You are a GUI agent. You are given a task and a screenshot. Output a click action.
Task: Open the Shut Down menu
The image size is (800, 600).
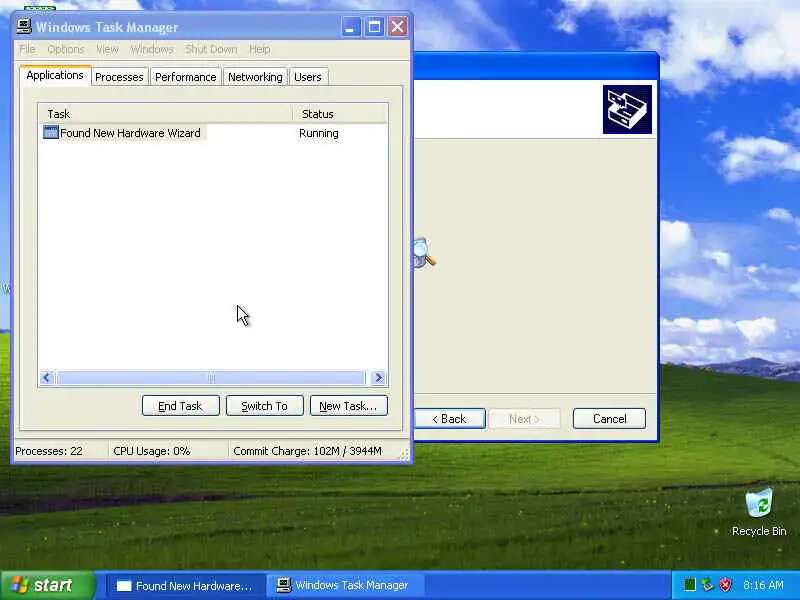click(x=211, y=49)
